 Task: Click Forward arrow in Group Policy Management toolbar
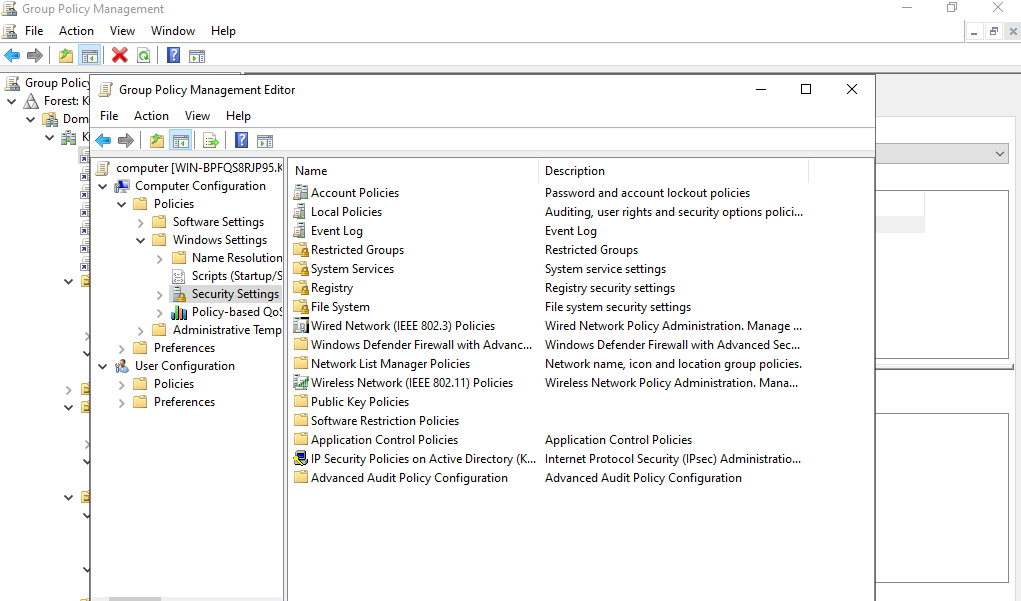[35, 55]
